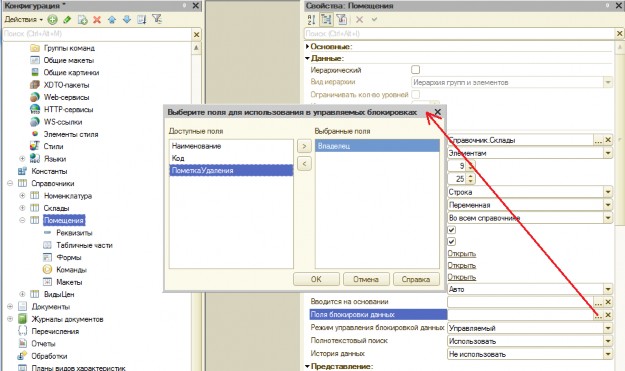Click Справка in lock fields dialog
The image size is (625, 371).
pyautogui.click(x=416, y=279)
